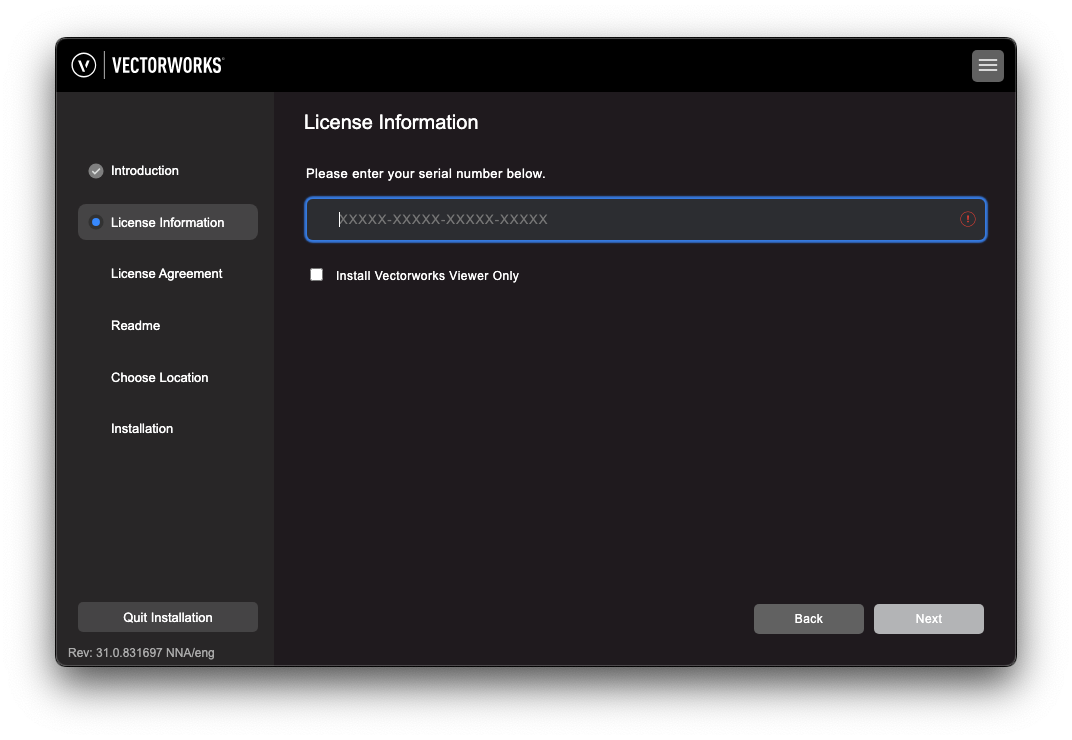Select the Choose Location step
The width and height of the screenshot is (1072, 740).
click(x=159, y=378)
